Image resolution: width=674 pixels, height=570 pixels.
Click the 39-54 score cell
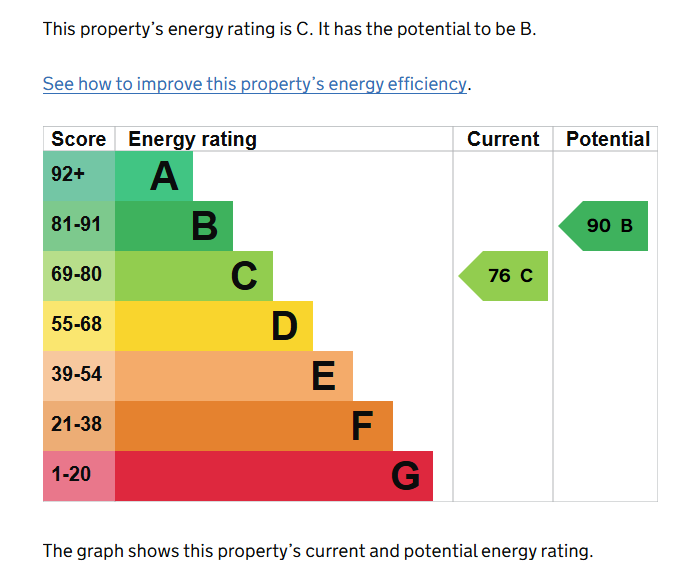[x=79, y=376]
